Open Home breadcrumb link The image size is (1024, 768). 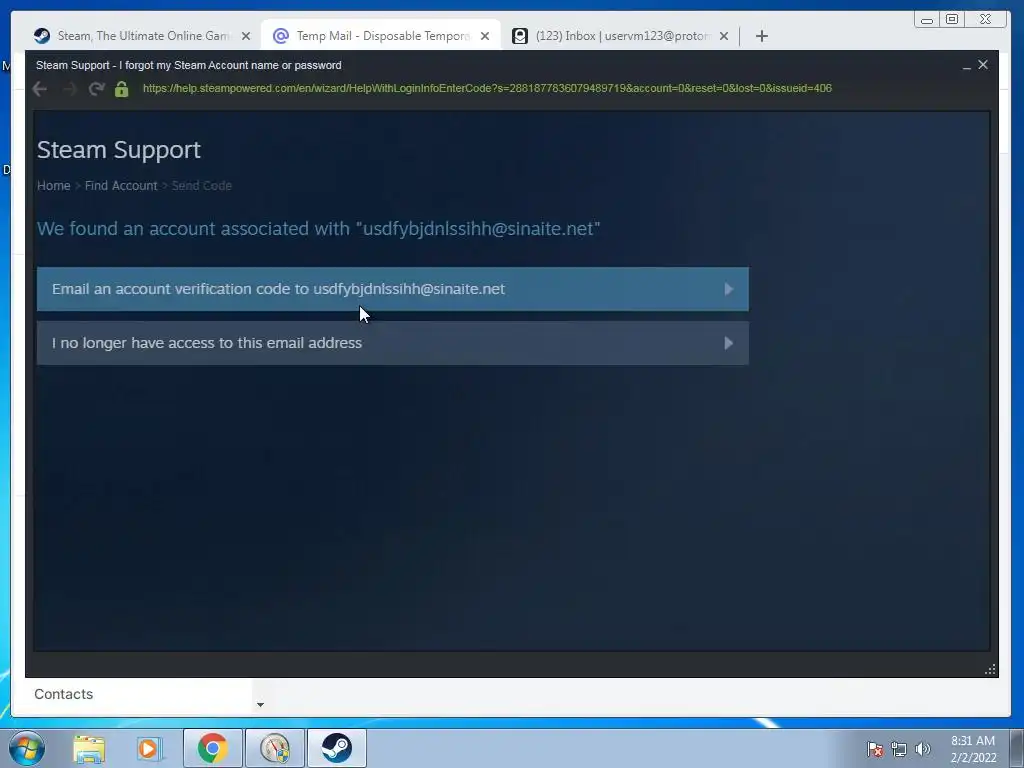(x=54, y=185)
